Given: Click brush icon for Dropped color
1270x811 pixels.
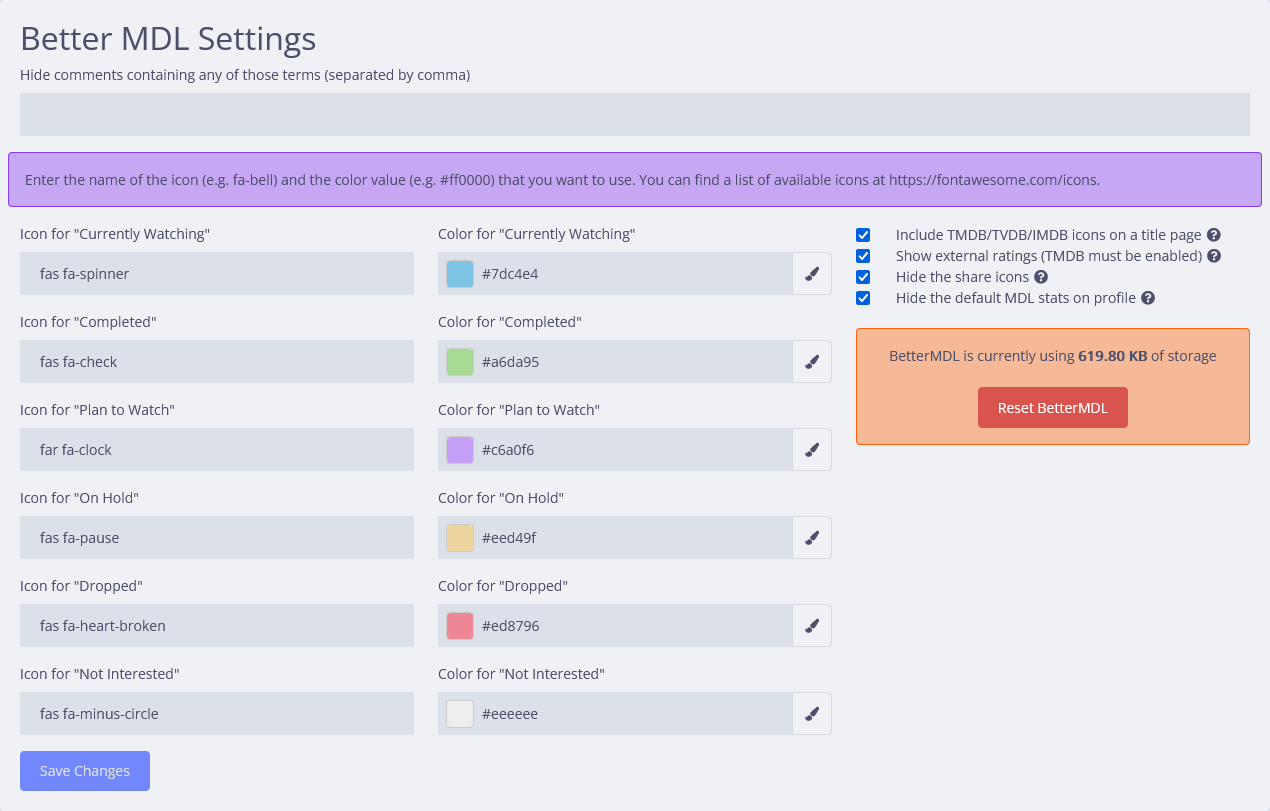Looking at the screenshot, I should (812, 626).
